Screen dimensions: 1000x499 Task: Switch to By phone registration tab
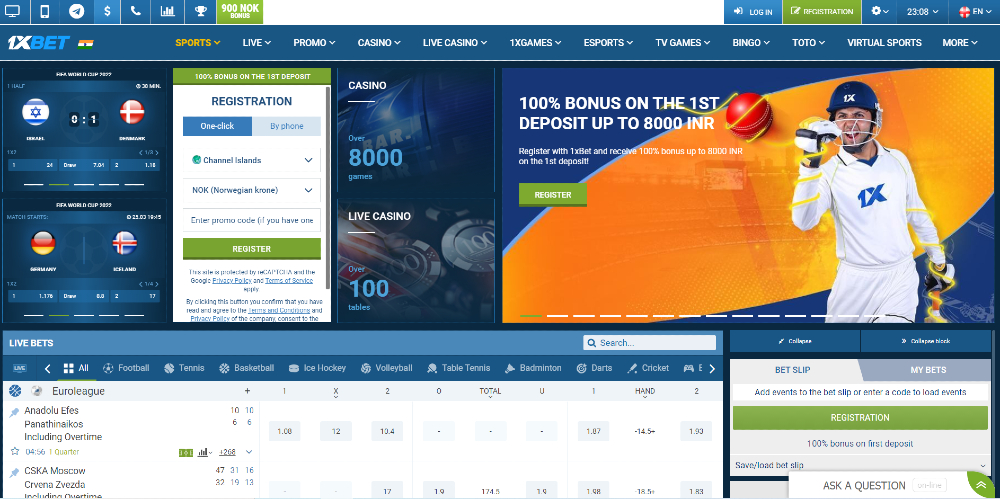pyautogui.click(x=286, y=126)
